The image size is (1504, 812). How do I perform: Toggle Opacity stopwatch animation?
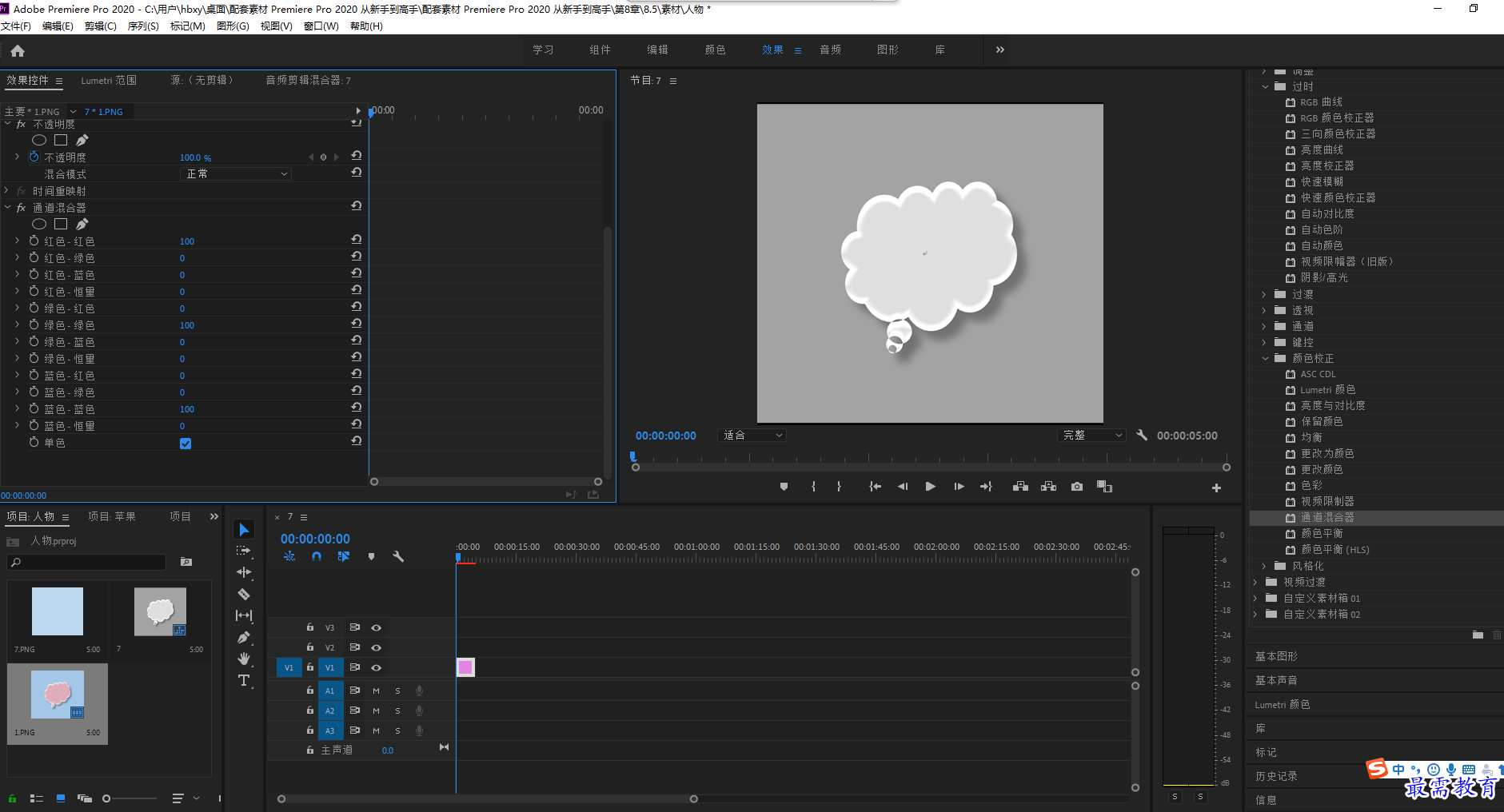coord(34,157)
